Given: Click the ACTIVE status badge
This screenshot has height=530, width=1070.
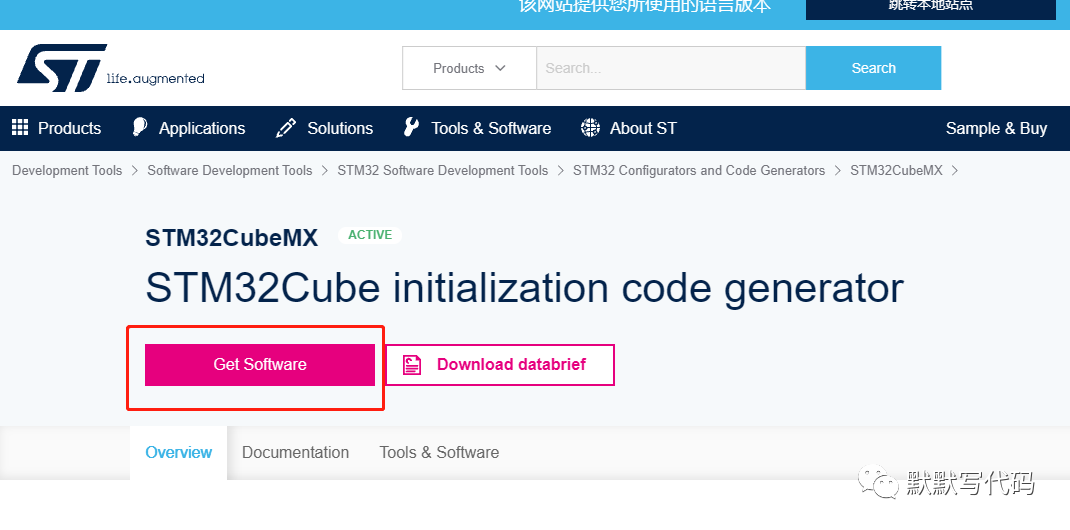Looking at the screenshot, I should 370,235.
